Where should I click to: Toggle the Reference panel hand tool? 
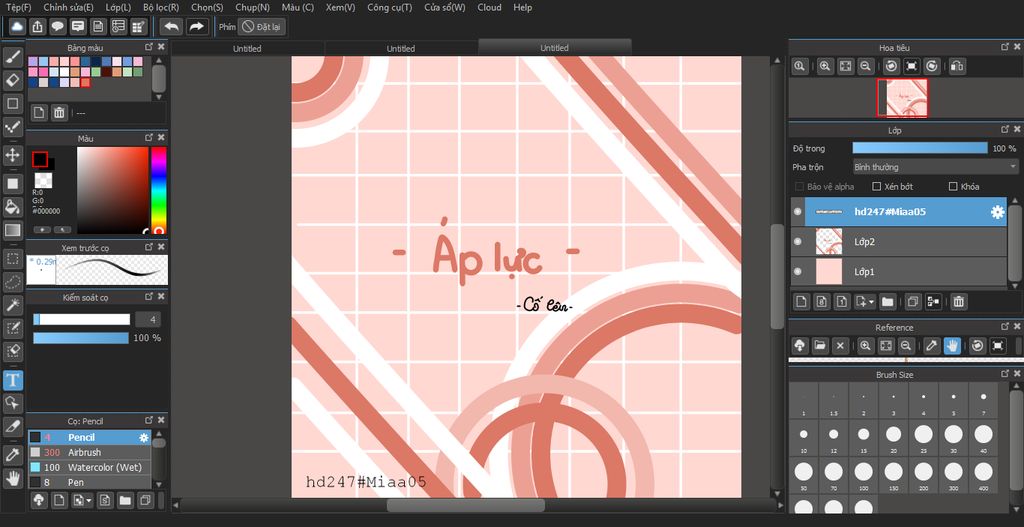pos(952,345)
